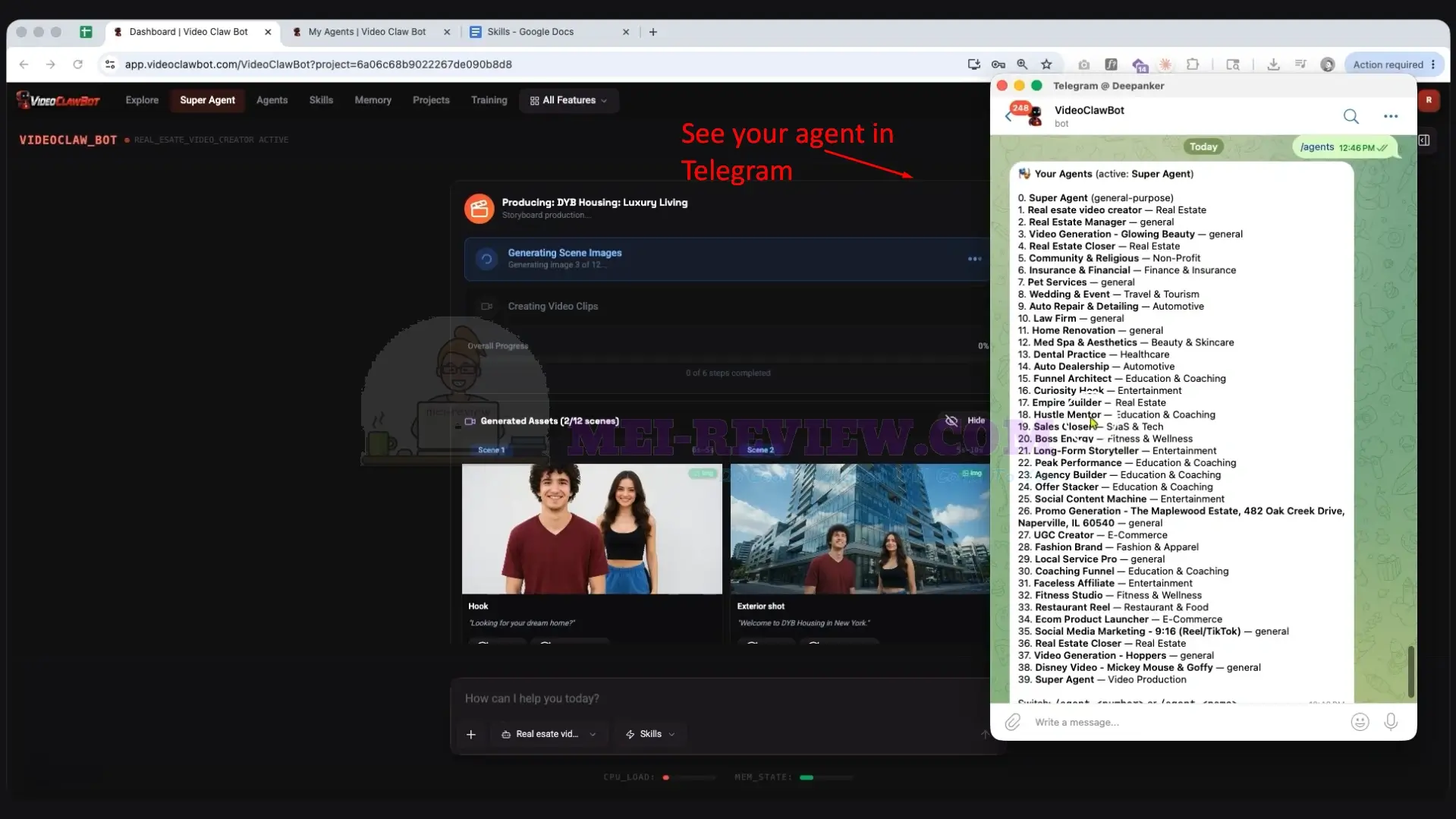Open Telegram three-dot more options menu
The image size is (1456, 819).
1390,116
